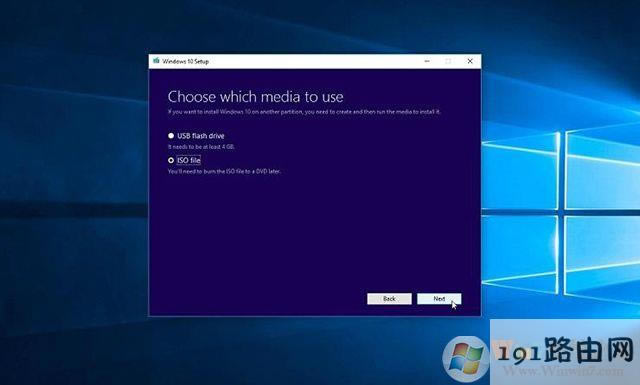Screen dimensions: 640x385
Task: Click the Next button
Action: pyautogui.click(x=439, y=299)
